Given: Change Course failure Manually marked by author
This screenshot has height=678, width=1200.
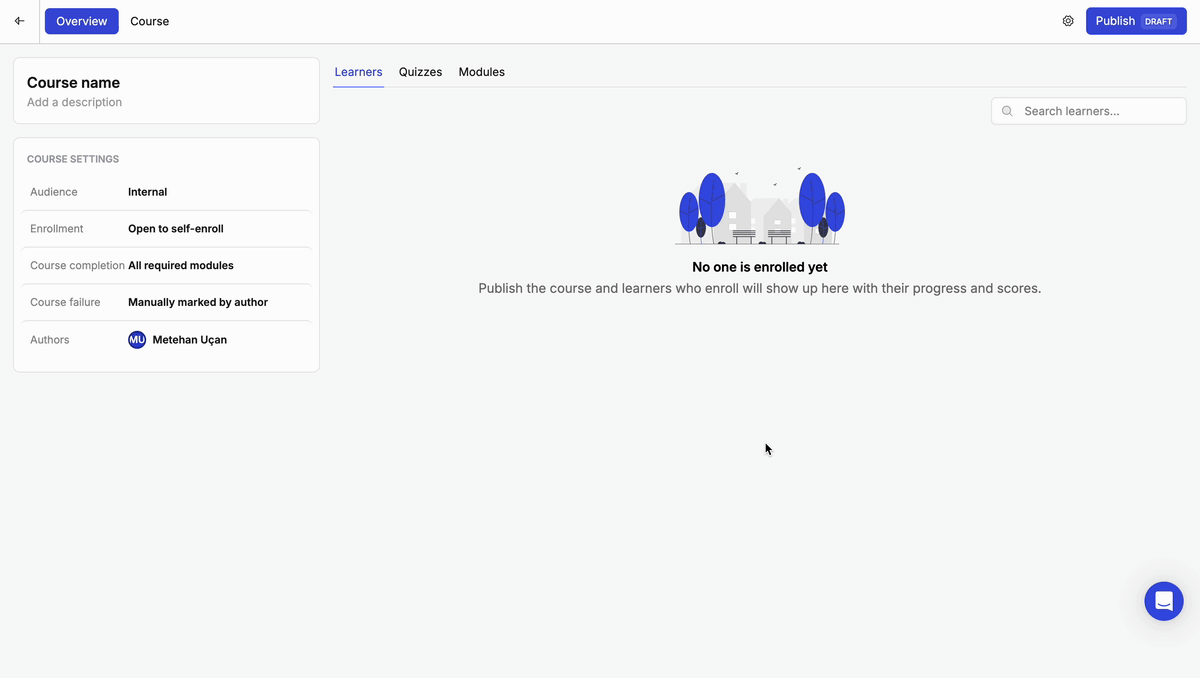Looking at the screenshot, I should tap(198, 302).
